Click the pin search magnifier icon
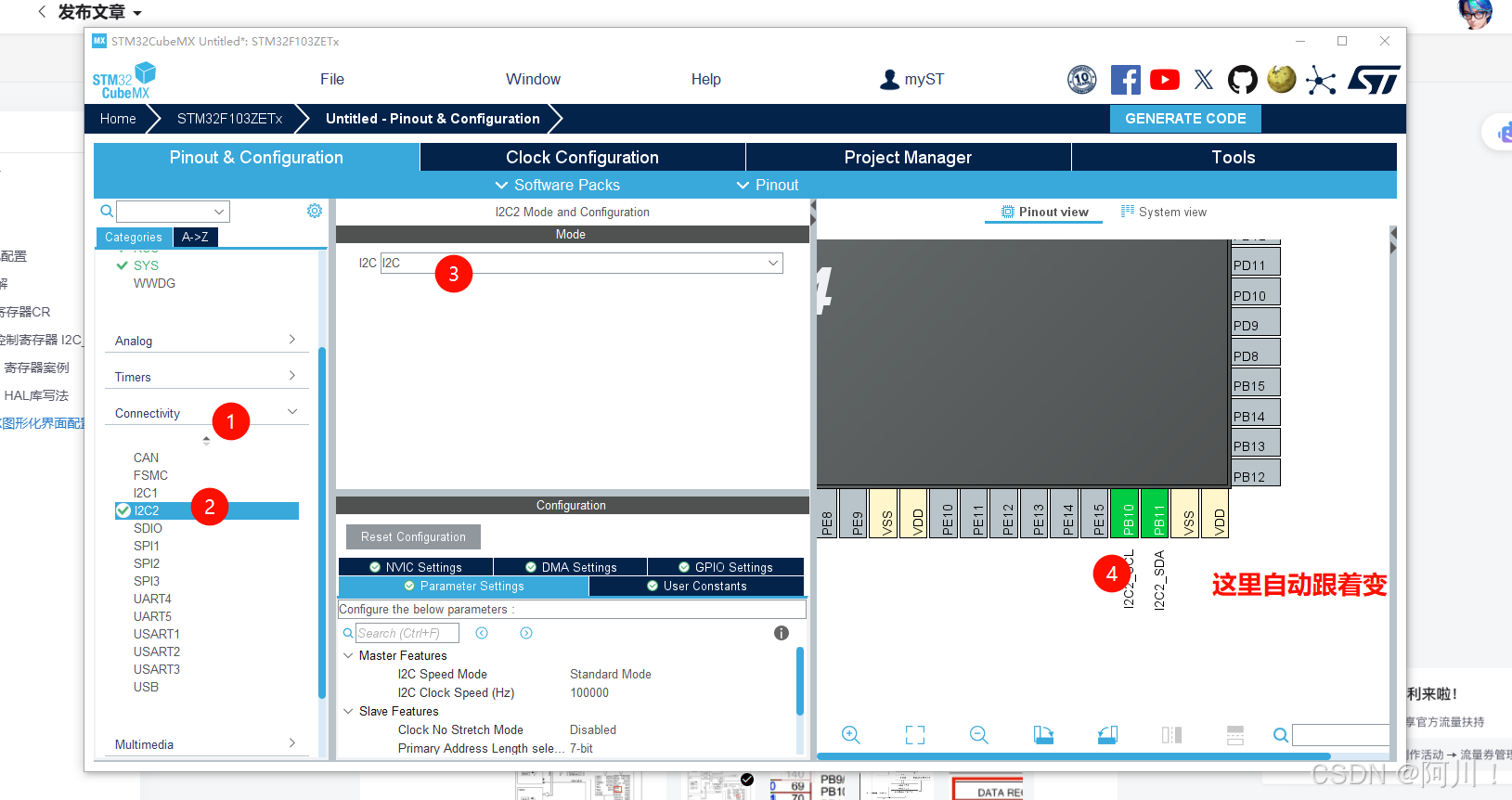Viewport: 1512px width, 800px height. (1281, 735)
